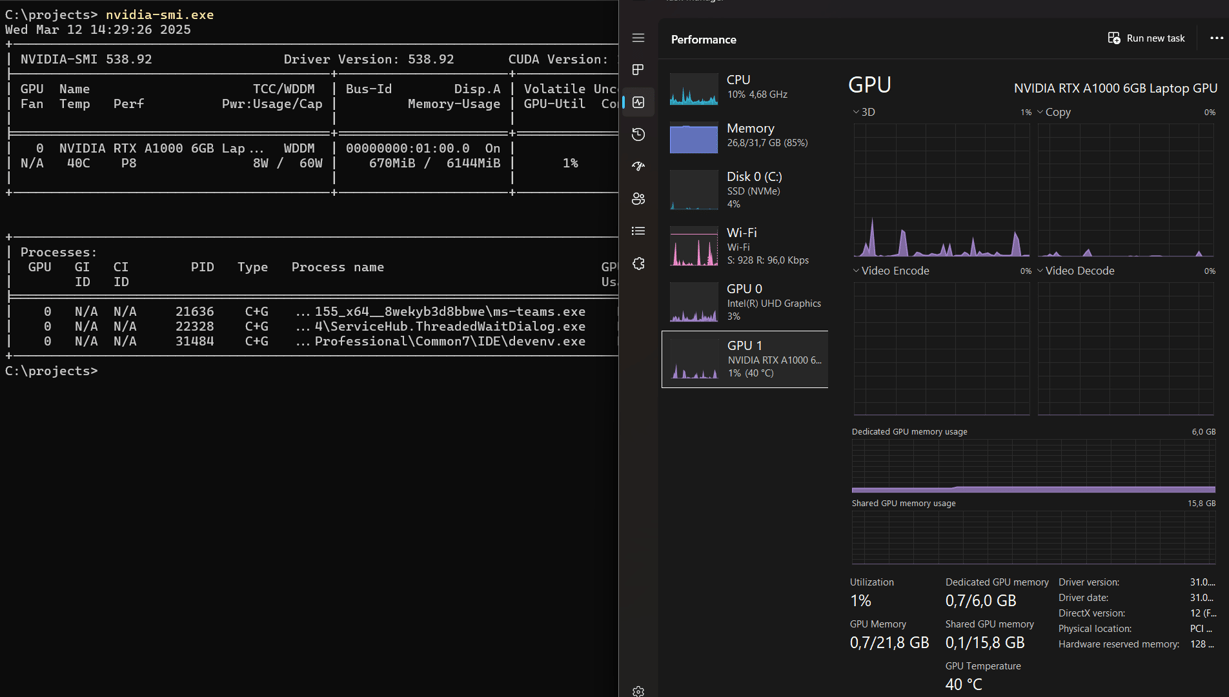
Task: Open the Details page icon
Action: click(x=638, y=231)
